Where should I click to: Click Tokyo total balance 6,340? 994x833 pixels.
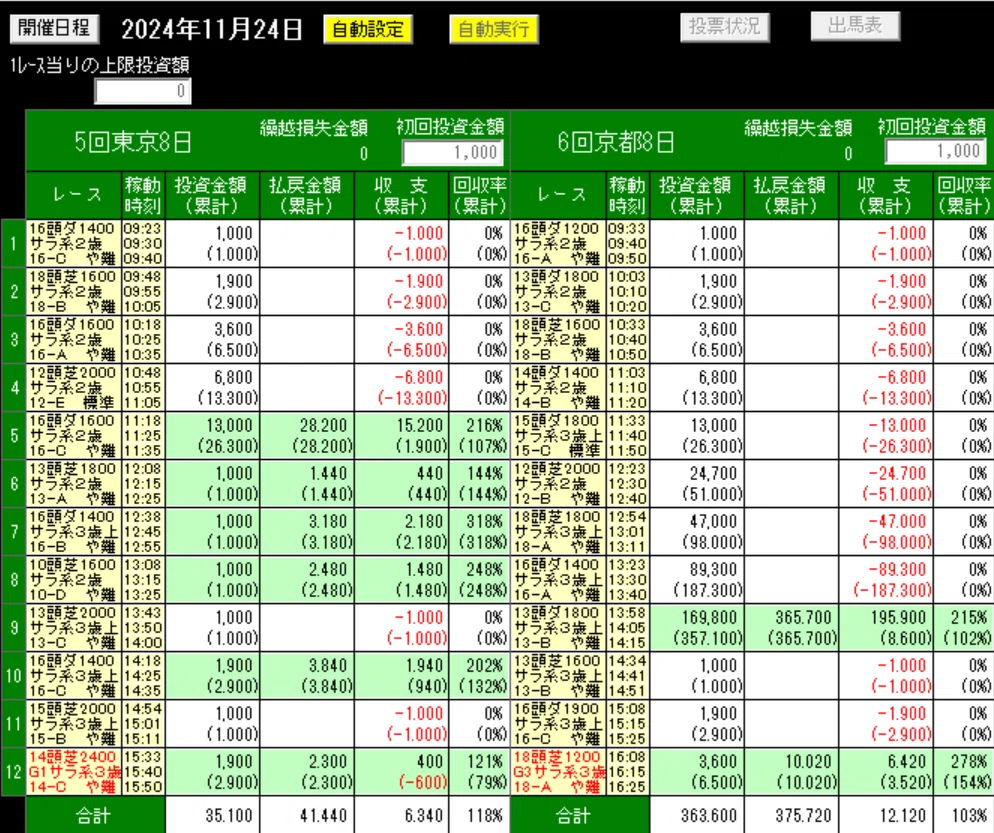pyautogui.click(x=401, y=815)
